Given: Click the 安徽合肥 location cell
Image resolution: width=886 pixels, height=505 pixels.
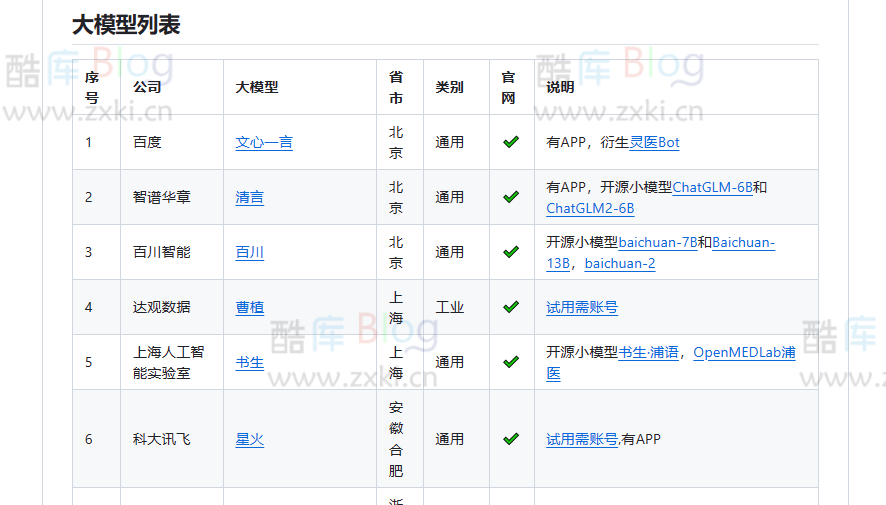Looking at the screenshot, I should 399,439.
